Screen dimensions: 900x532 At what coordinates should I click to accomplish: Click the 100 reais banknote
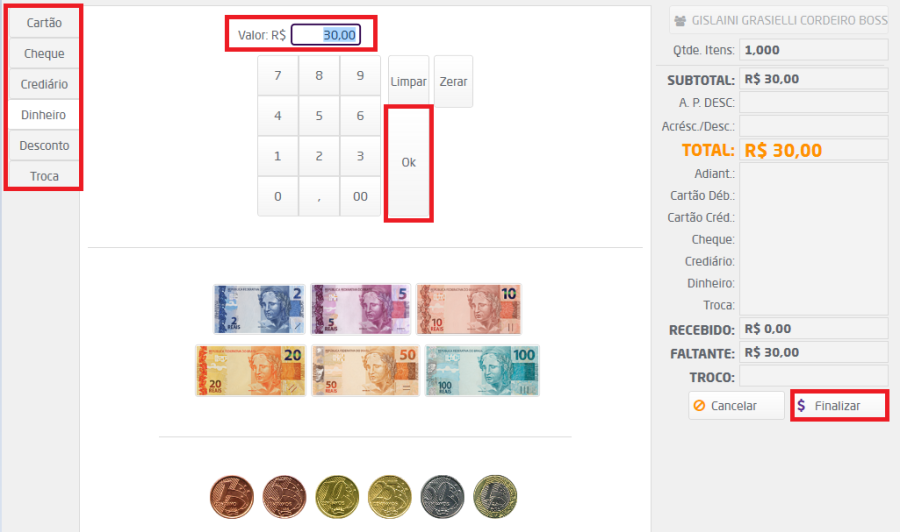point(482,370)
